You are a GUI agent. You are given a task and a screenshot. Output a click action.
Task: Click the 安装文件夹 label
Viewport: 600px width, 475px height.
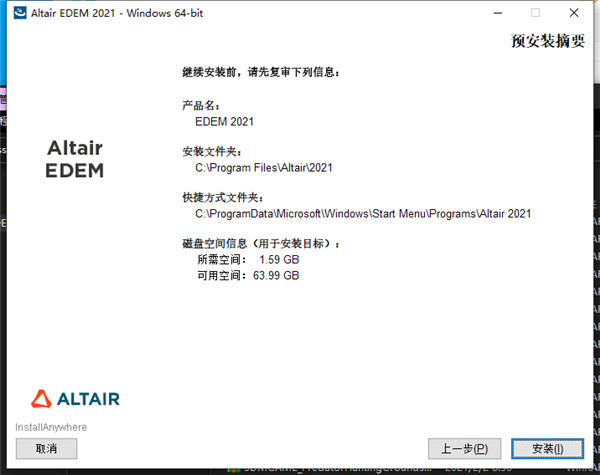(212, 152)
